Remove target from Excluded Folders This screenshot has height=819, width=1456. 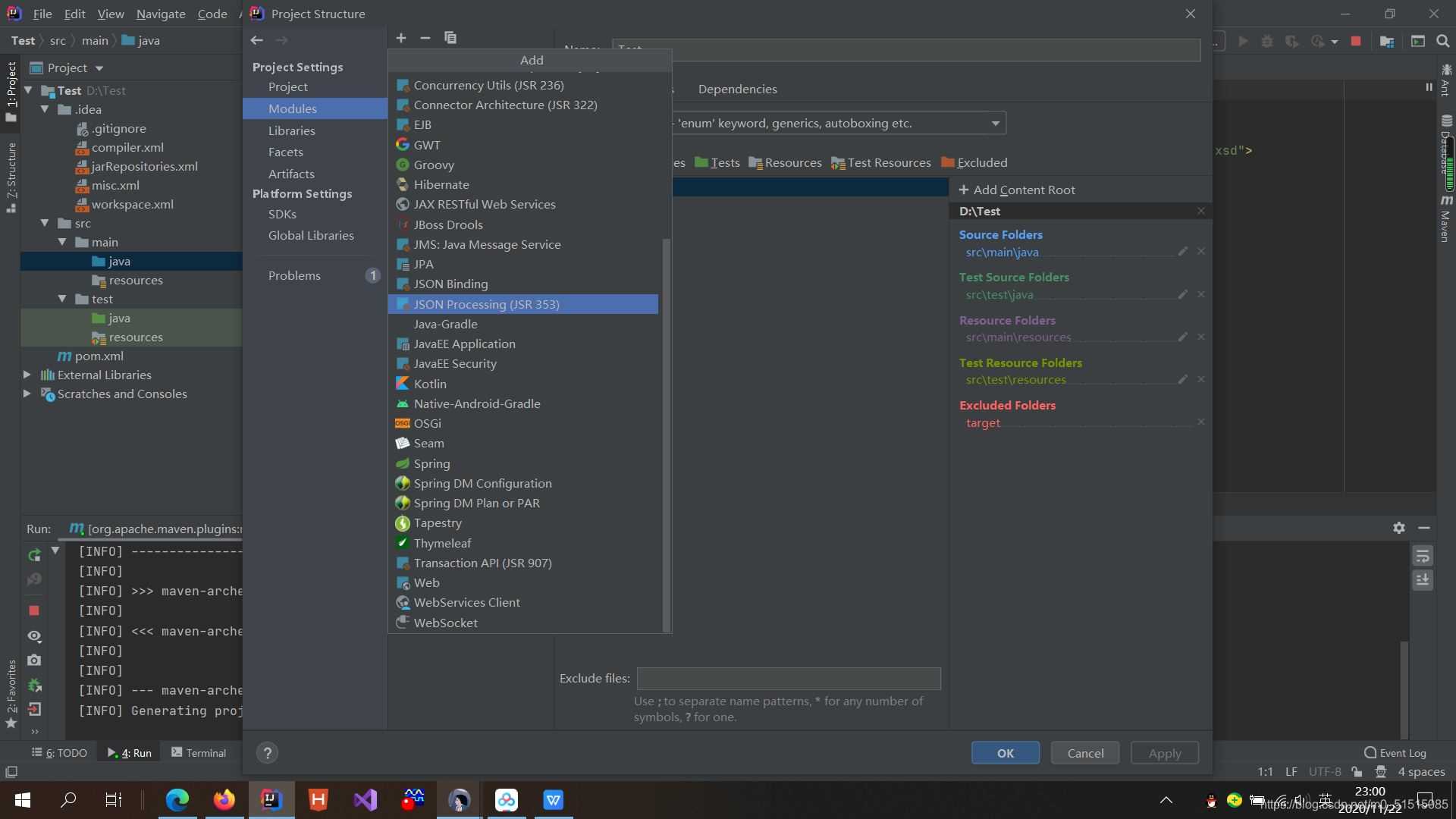point(1202,422)
